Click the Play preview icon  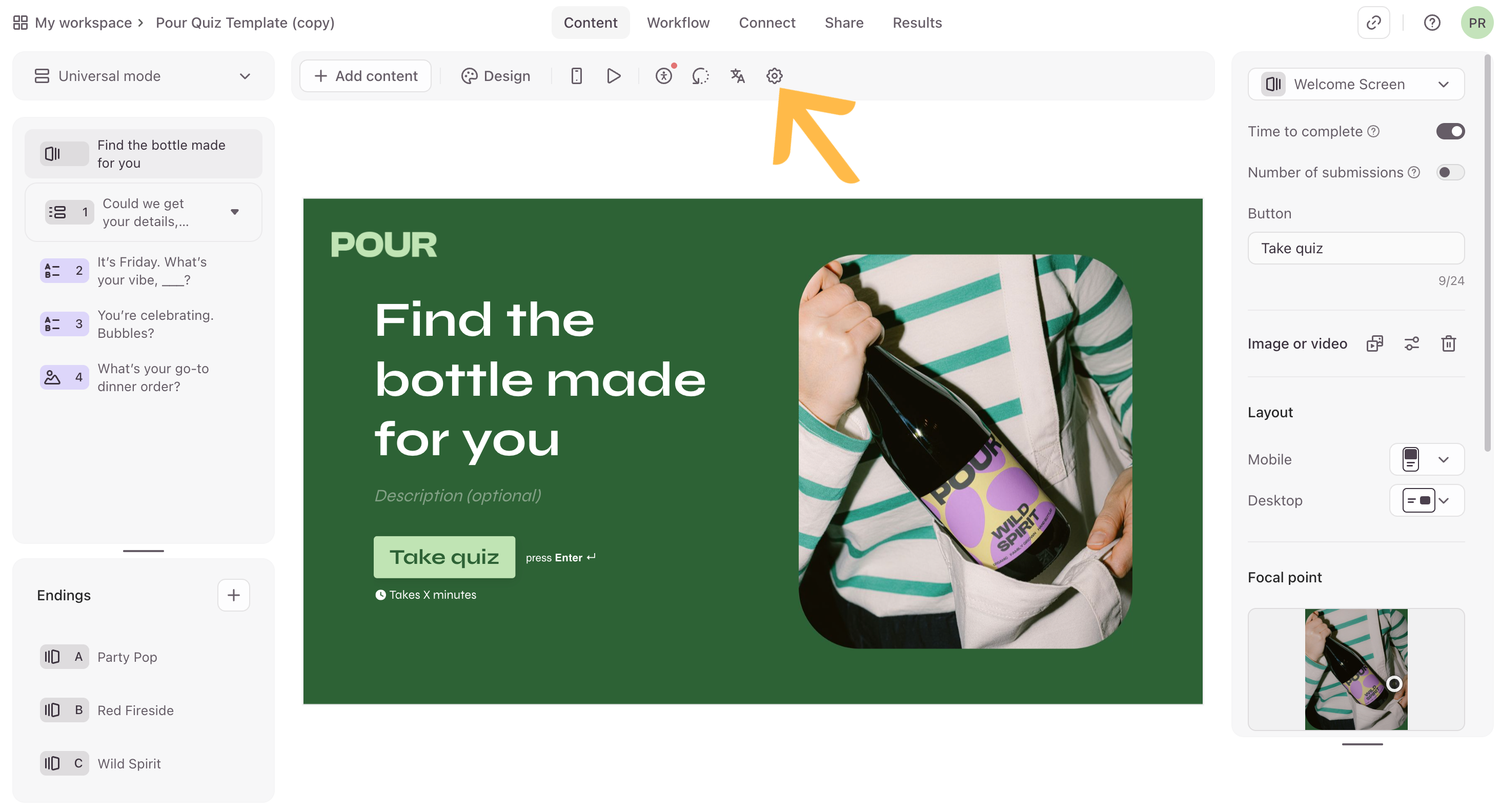tap(613, 76)
